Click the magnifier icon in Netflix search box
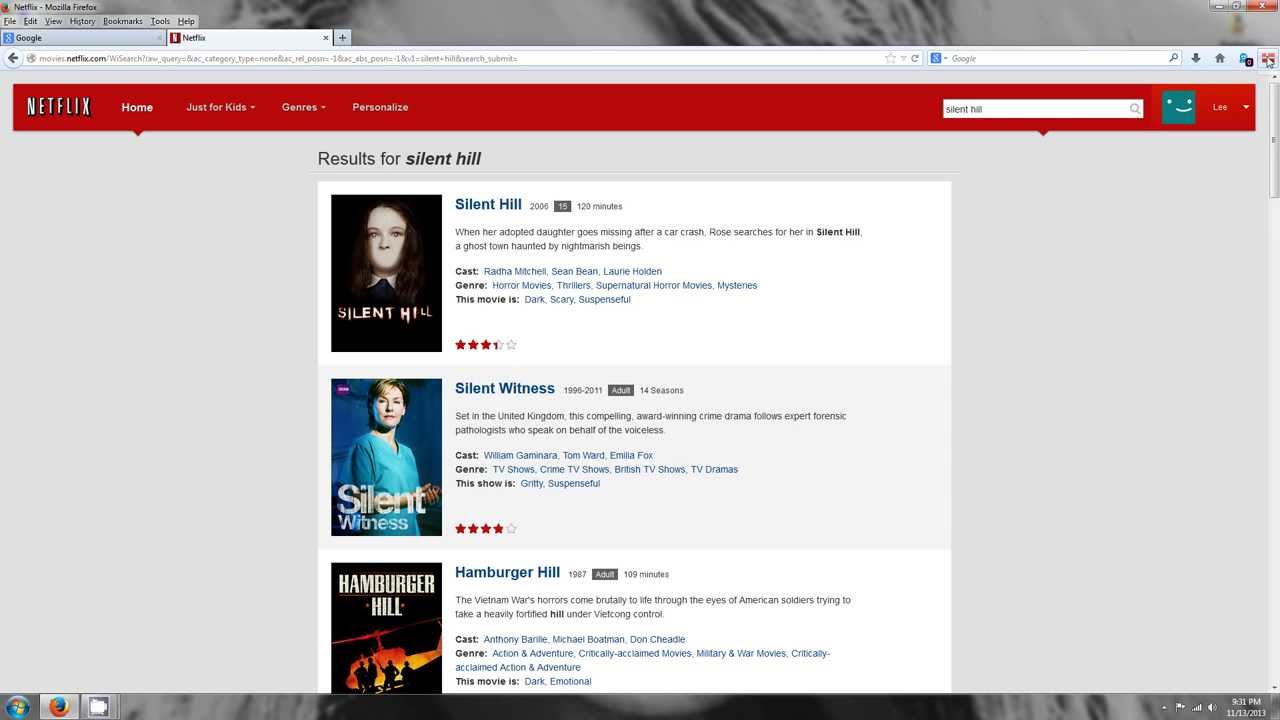Screen dimensions: 1280x720 point(1135,109)
